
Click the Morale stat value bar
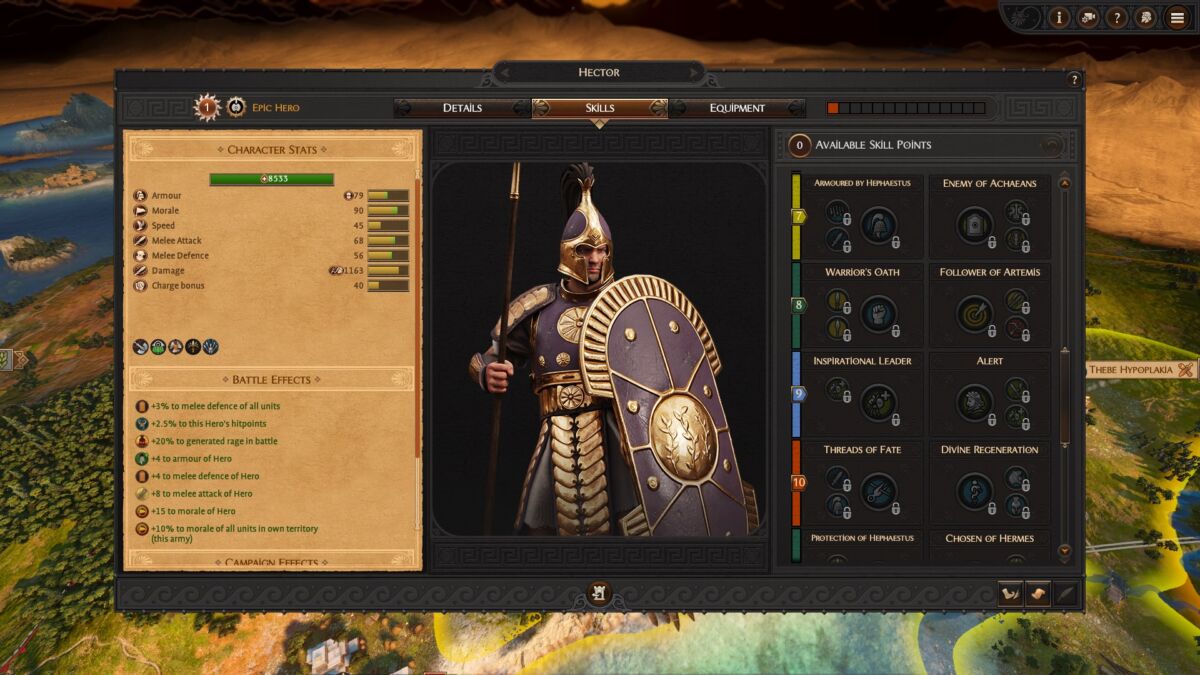click(x=388, y=211)
